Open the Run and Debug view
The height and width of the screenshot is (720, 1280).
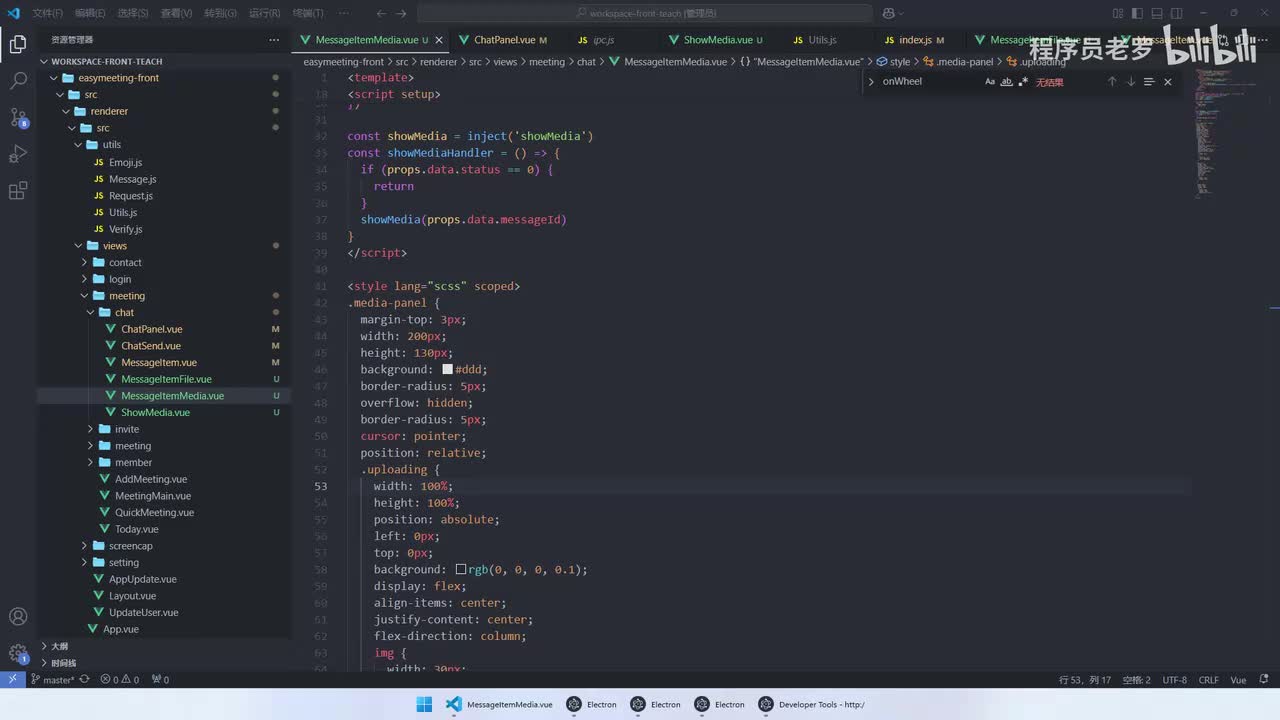click(18, 154)
